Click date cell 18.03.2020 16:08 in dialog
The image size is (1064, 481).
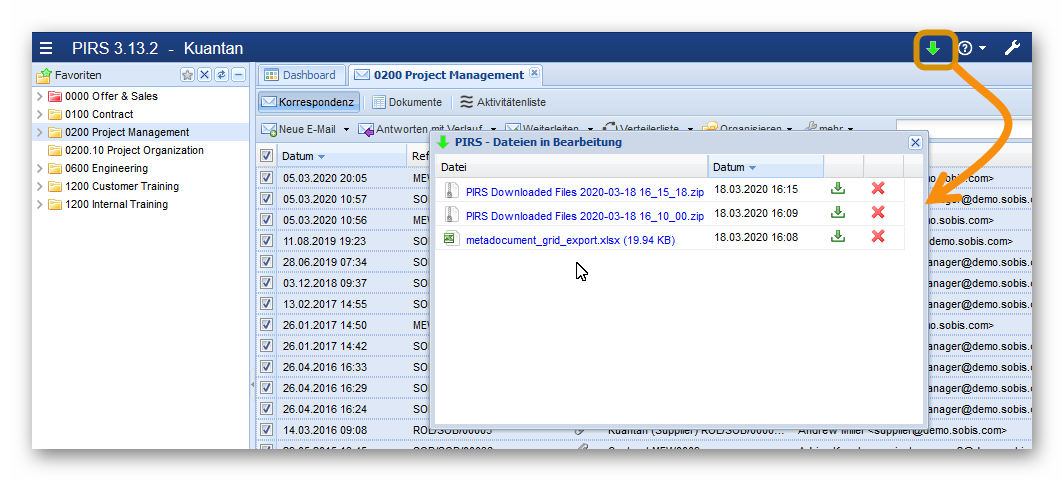point(755,237)
